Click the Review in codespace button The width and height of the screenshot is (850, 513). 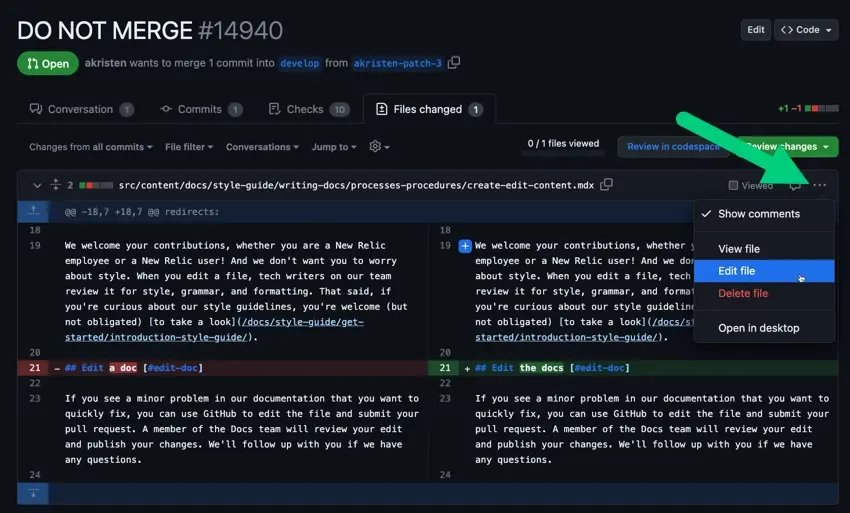[x=673, y=147]
